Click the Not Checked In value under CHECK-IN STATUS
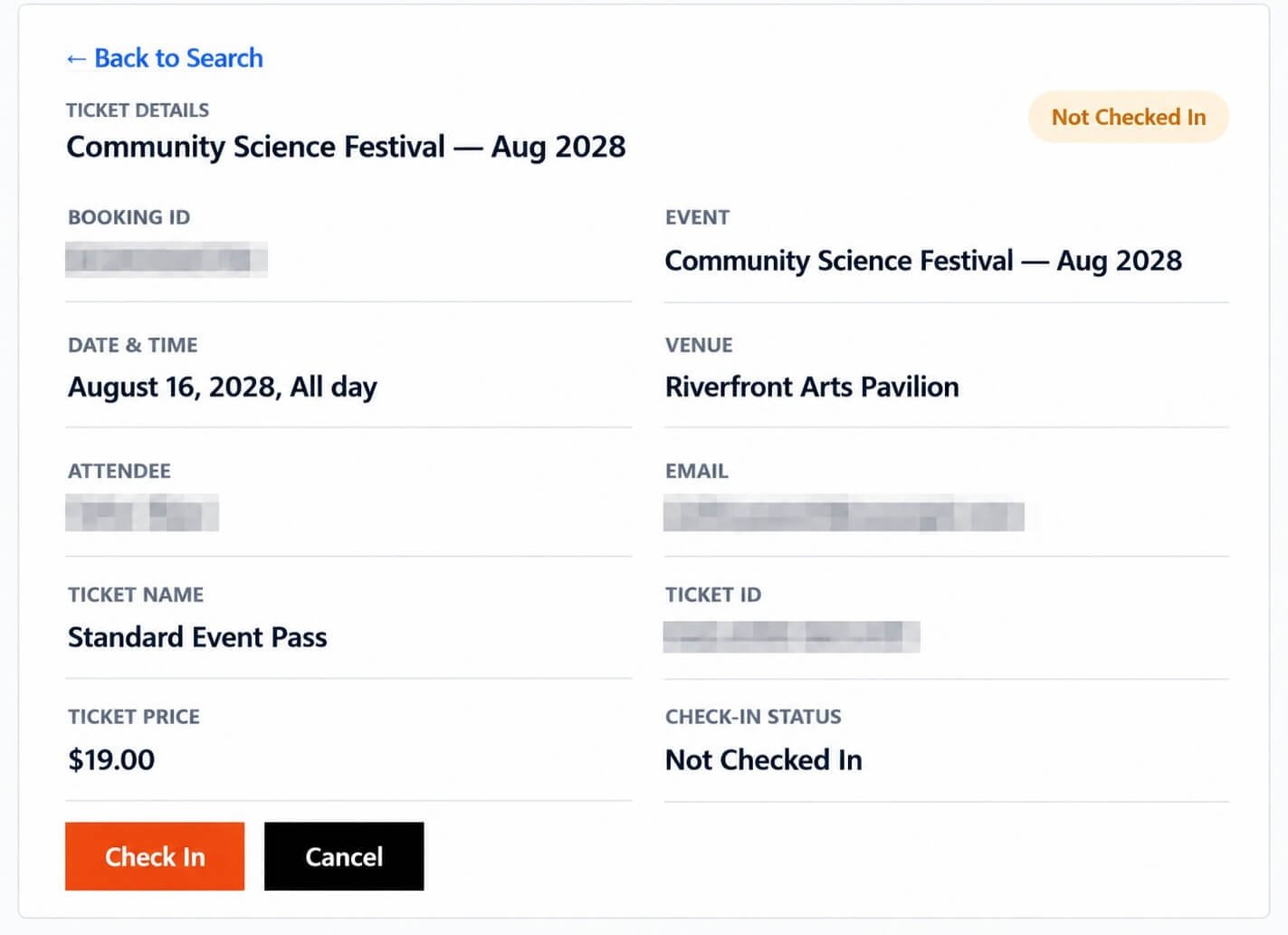Screen dimensions: 1288x935 point(763,759)
